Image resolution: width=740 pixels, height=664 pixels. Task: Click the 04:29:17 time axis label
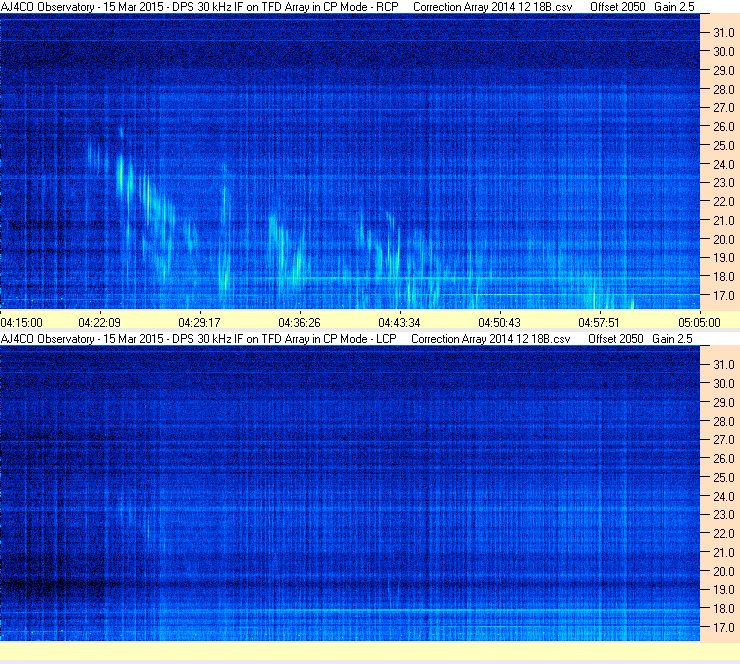pos(200,323)
